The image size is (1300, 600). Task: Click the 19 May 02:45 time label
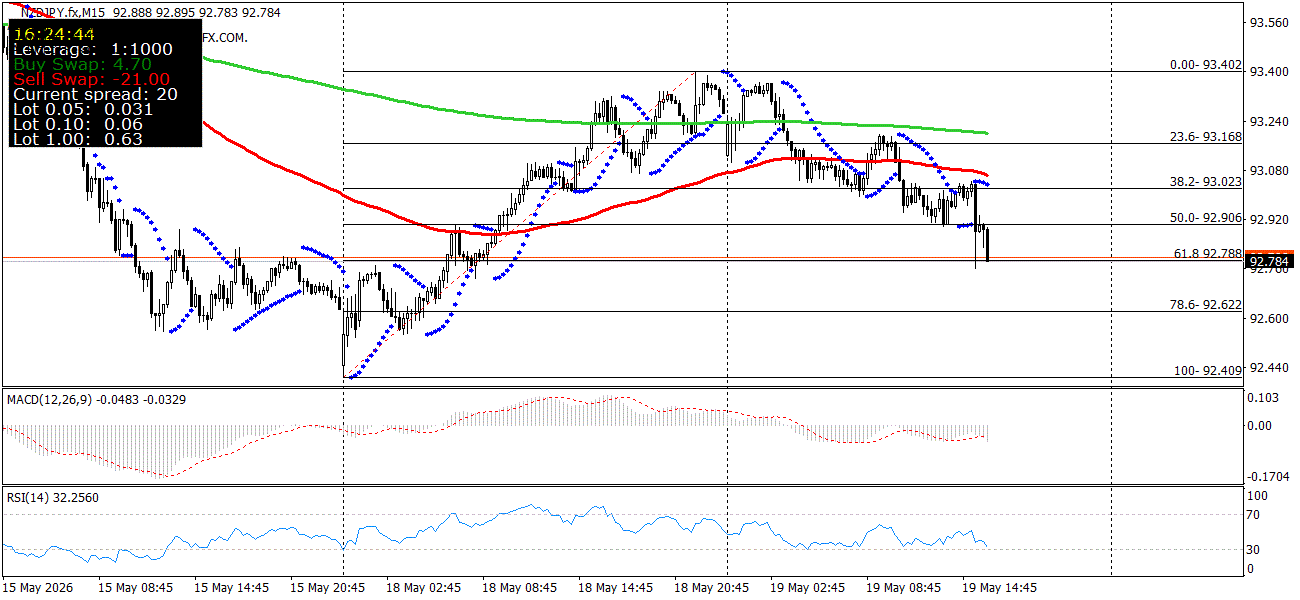pyautogui.click(x=807, y=587)
